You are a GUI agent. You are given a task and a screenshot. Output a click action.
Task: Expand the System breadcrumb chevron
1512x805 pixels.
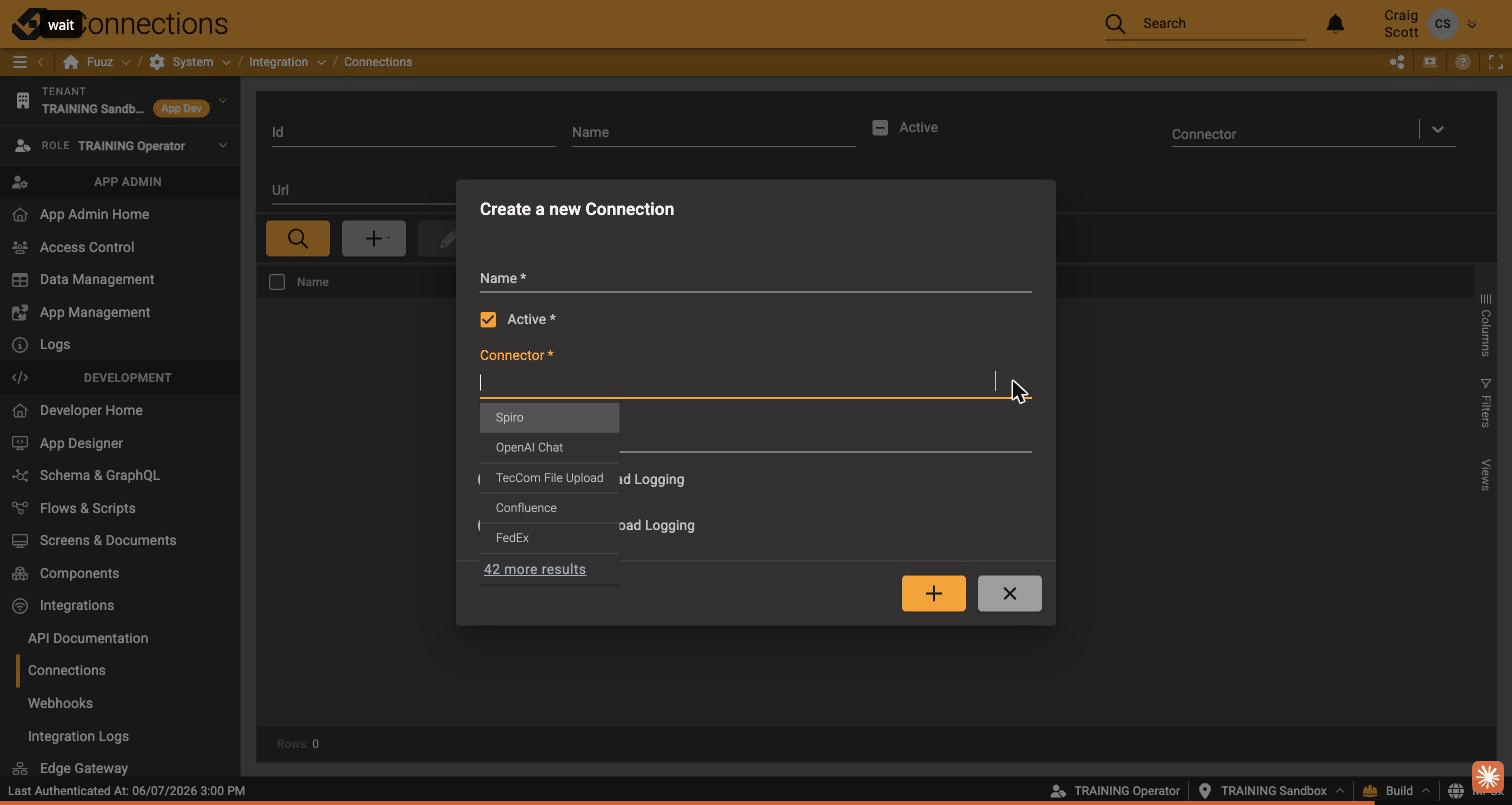click(226, 62)
